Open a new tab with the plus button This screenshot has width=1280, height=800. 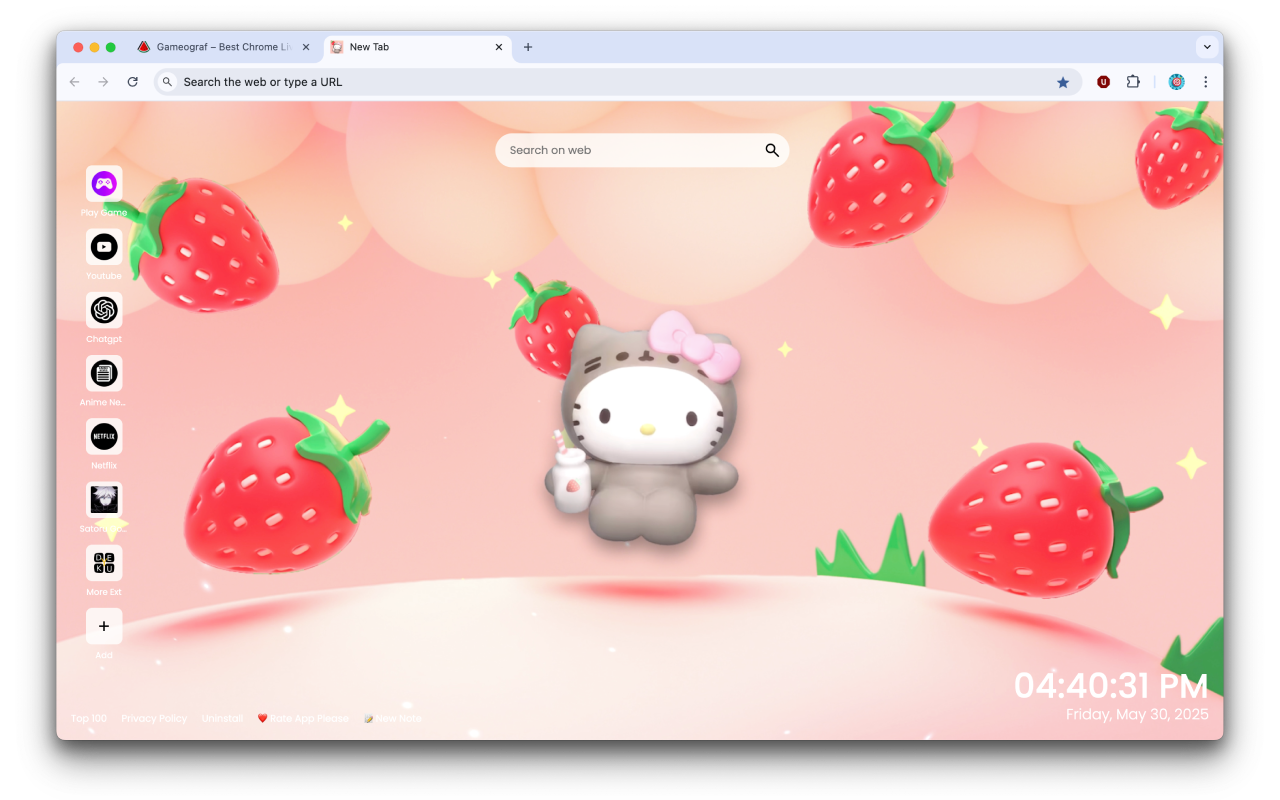tap(528, 47)
